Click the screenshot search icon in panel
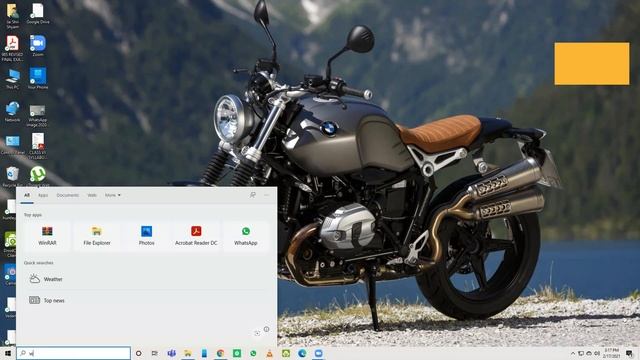The image size is (640, 360). [257, 333]
